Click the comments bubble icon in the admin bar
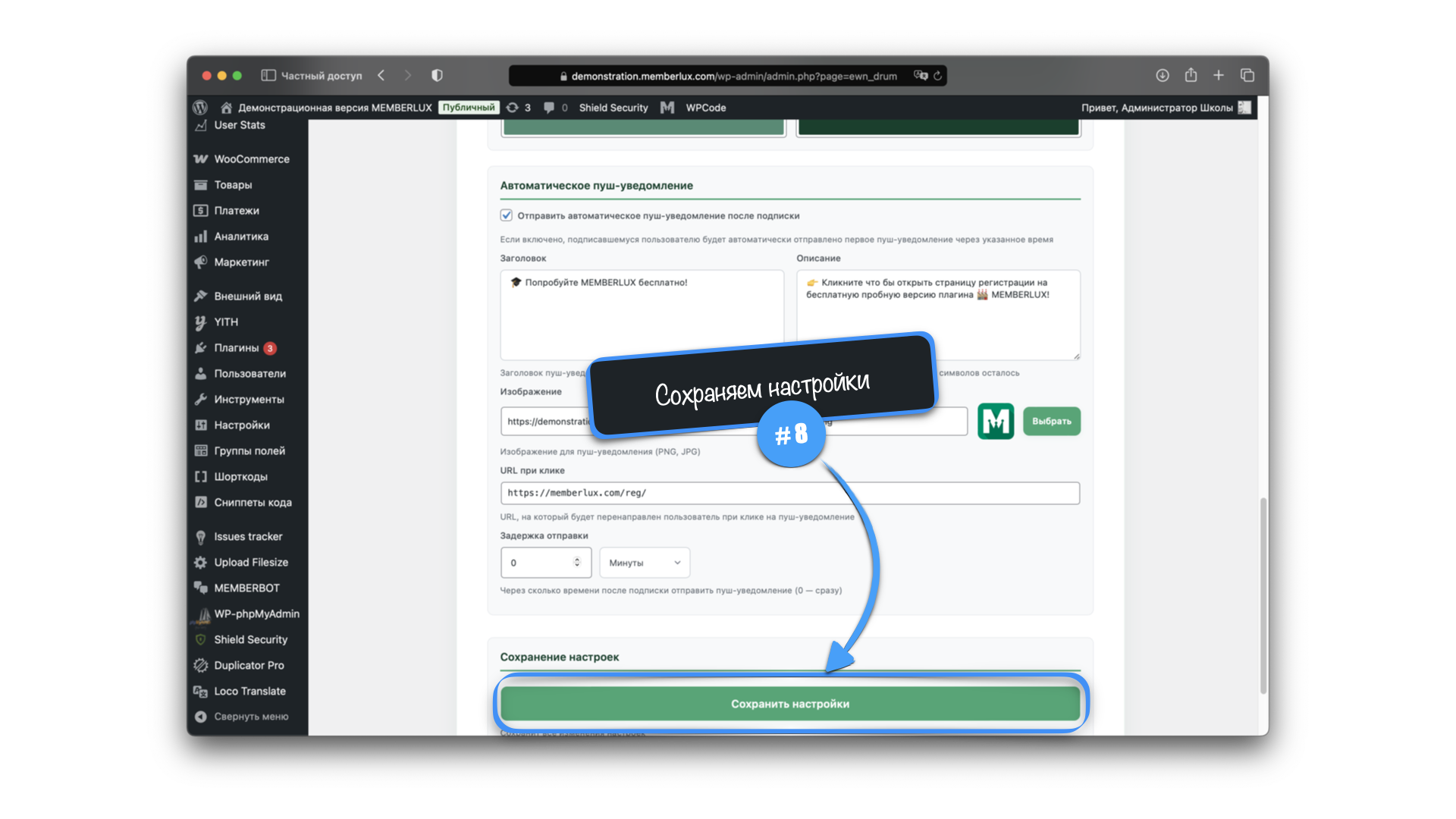This screenshot has height=819, width=1456. click(550, 108)
